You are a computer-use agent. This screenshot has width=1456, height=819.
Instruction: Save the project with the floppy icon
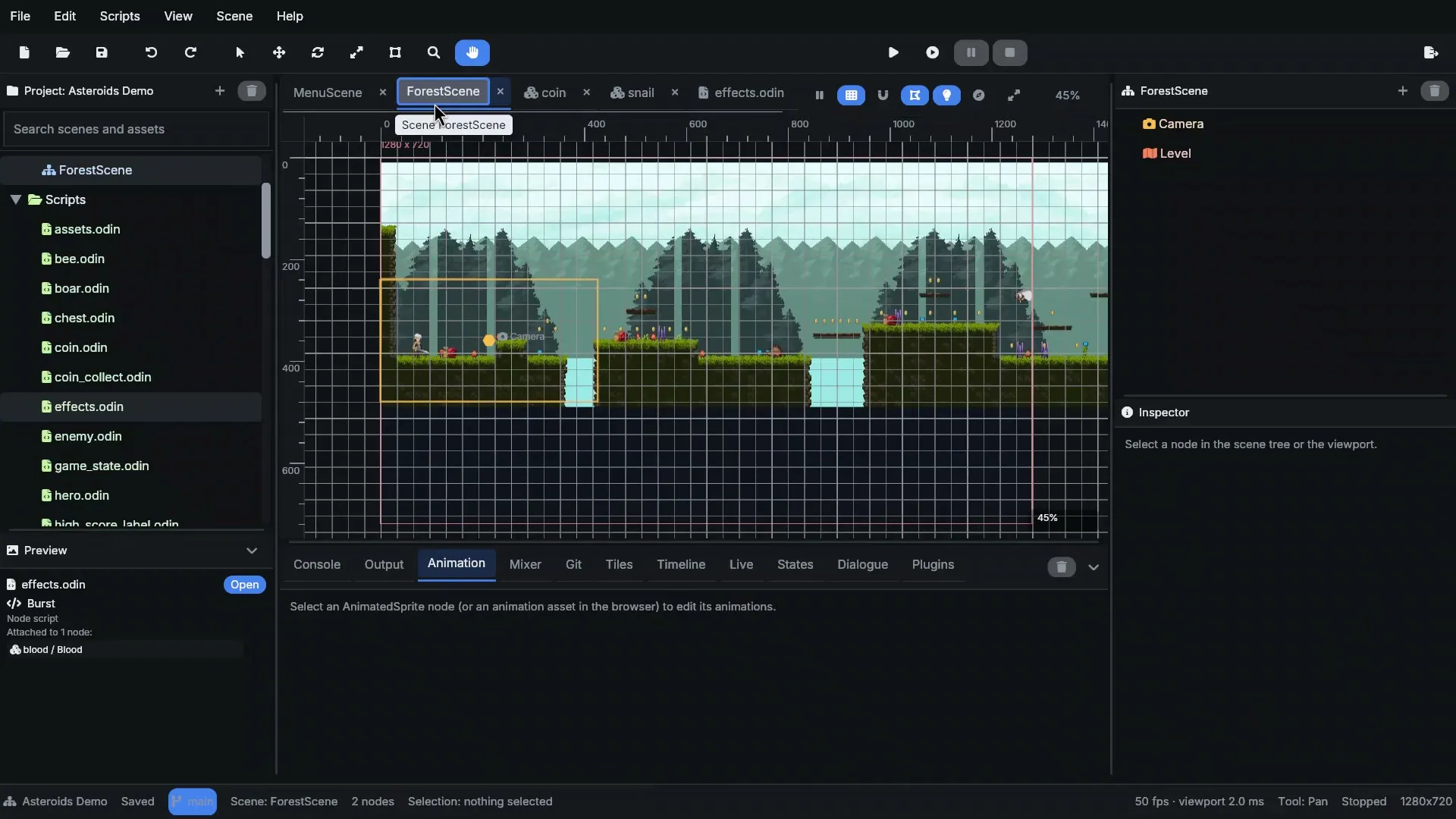[x=102, y=52]
